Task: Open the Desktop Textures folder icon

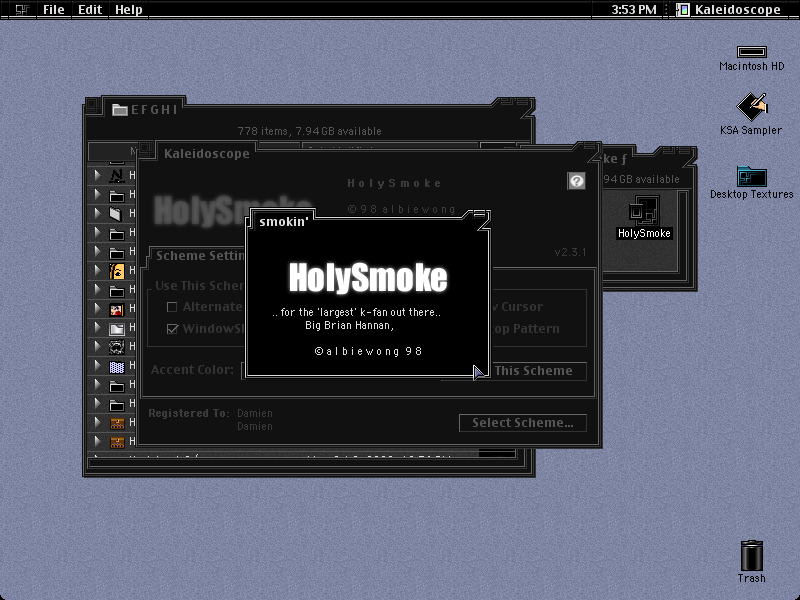Action: (752, 177)
